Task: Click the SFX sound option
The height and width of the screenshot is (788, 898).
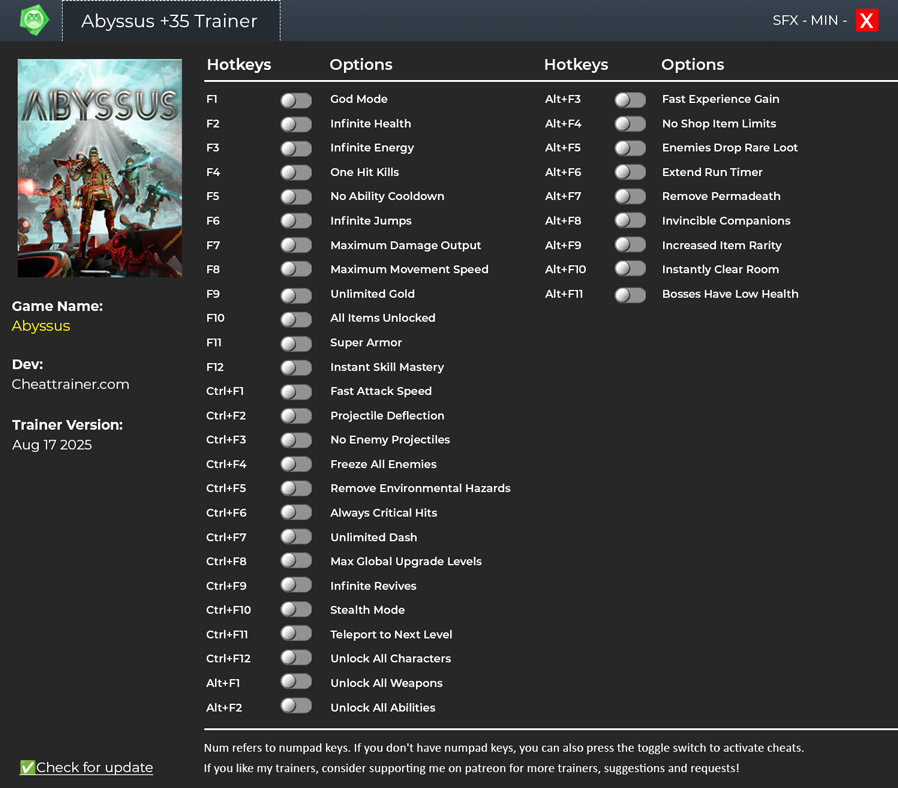Action: pos(785,21)
